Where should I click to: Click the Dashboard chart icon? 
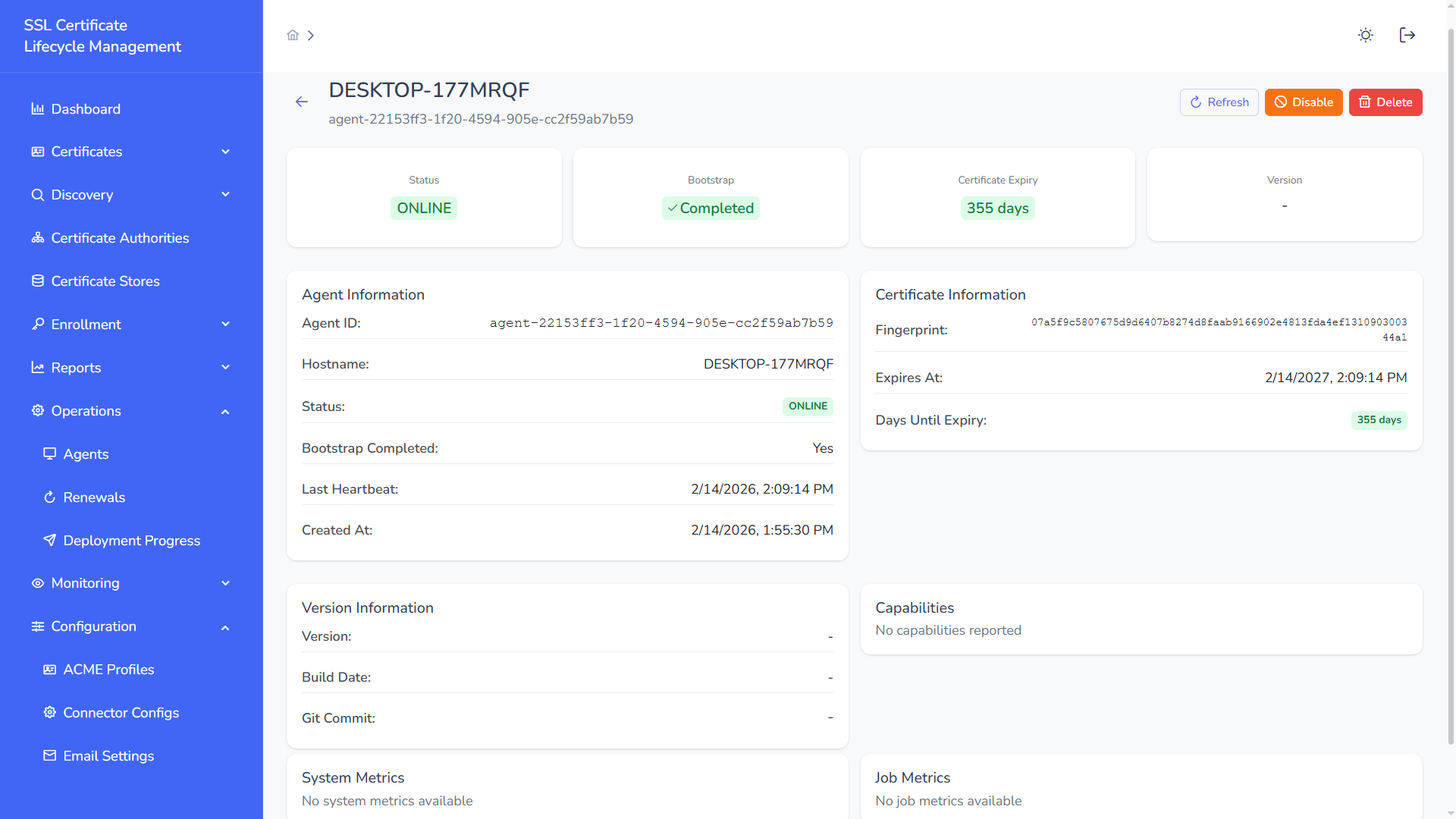(x=37, y=108)
